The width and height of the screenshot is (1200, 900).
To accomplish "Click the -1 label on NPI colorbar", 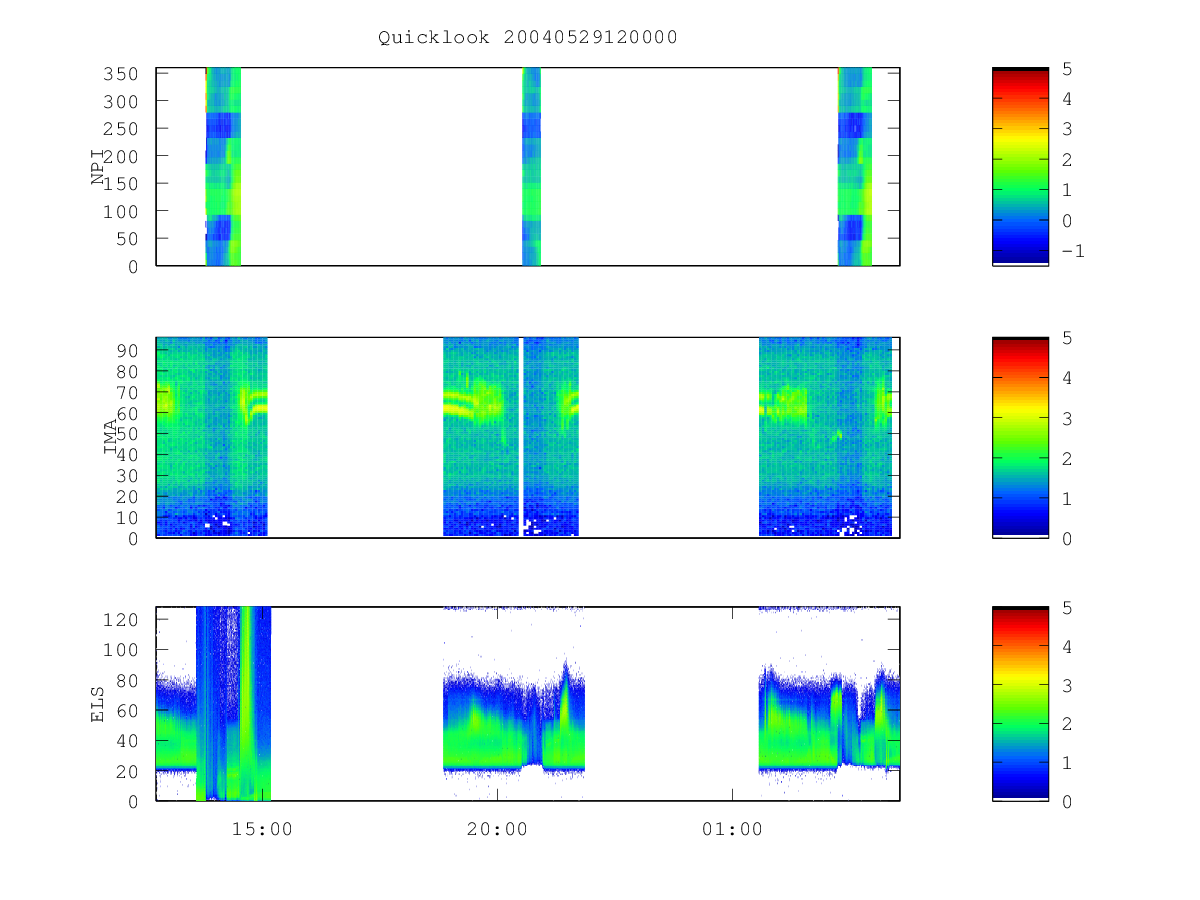I will [1072, 251].
